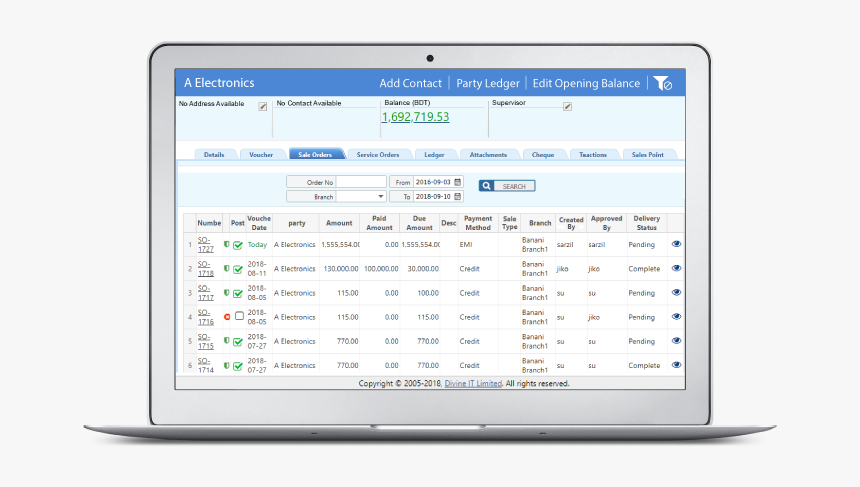Switch to the Cheque tab
The image size is (860, 487).
click(x=543, y=155)
